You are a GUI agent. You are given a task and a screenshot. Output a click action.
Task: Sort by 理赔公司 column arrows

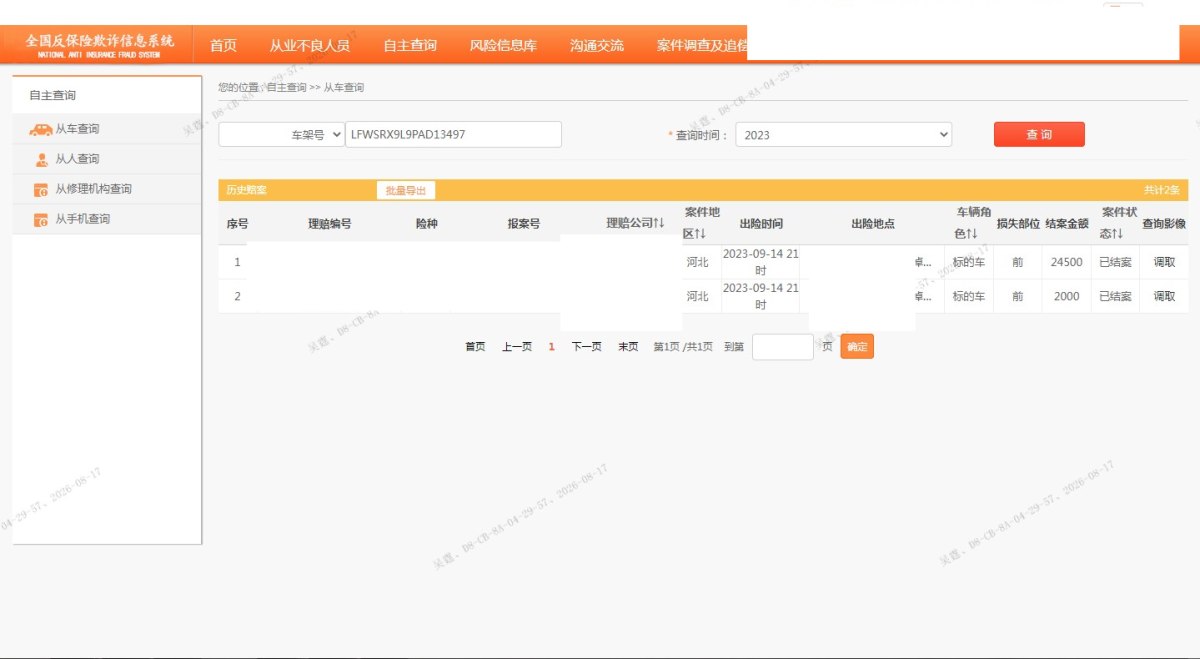point(659,223)
